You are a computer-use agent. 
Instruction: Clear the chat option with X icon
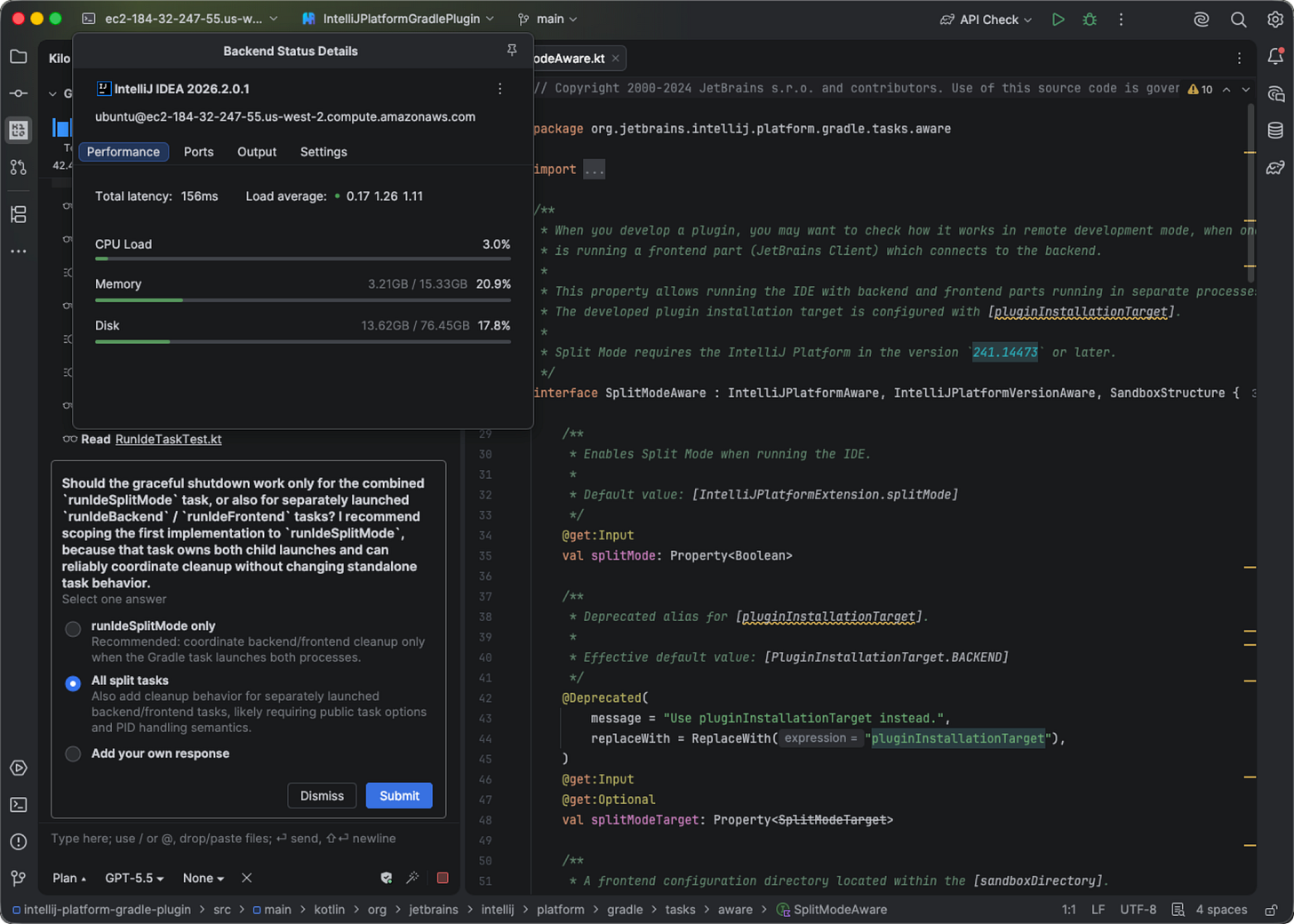pos(247,878)
